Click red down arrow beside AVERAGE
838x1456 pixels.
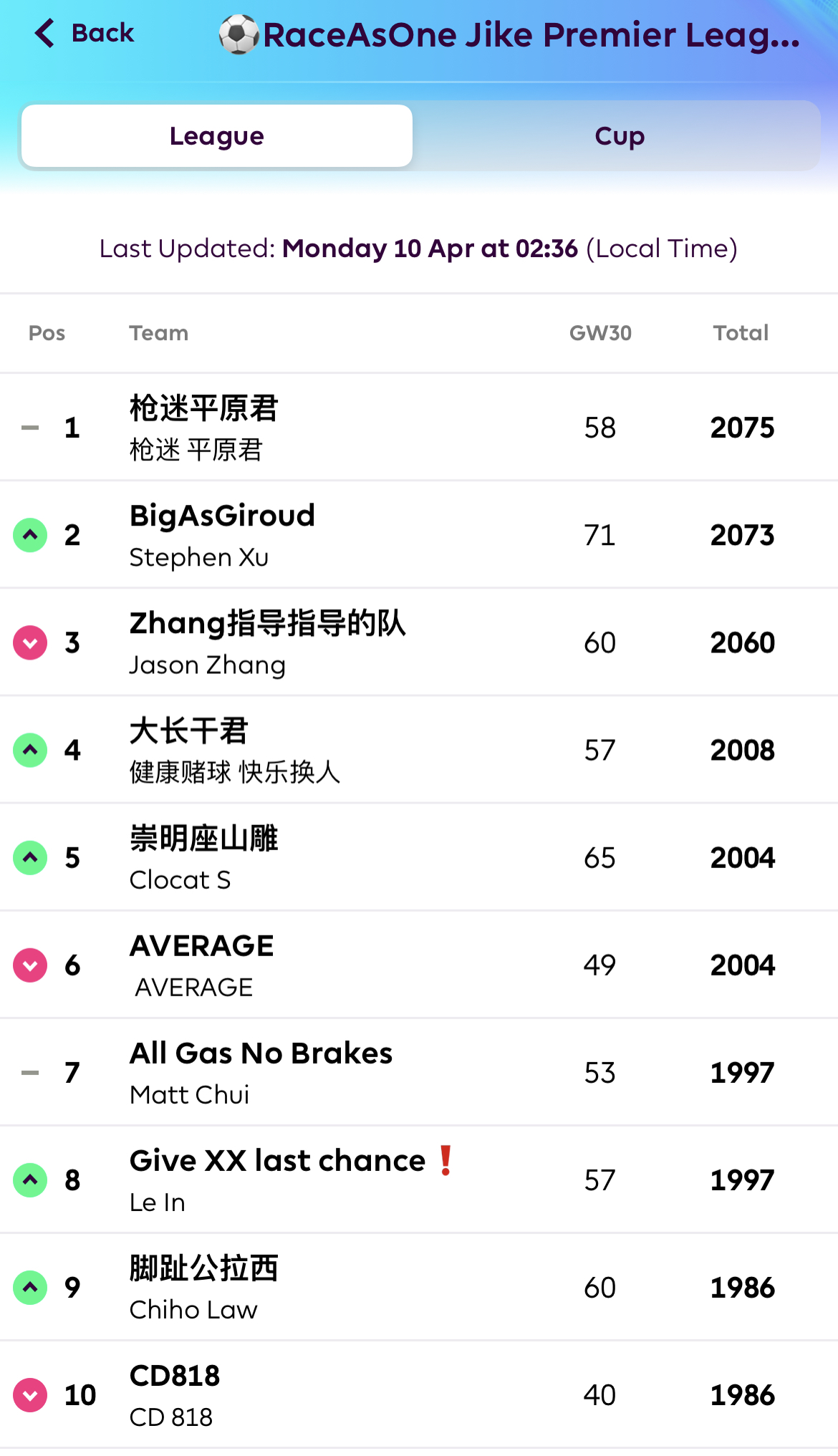pos(30,965)
